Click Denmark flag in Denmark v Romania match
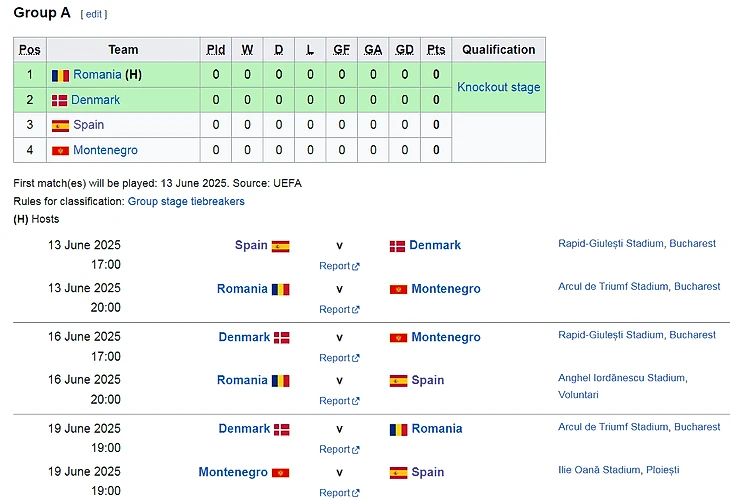This screenshot has width=730, height=501. point(282,428)
